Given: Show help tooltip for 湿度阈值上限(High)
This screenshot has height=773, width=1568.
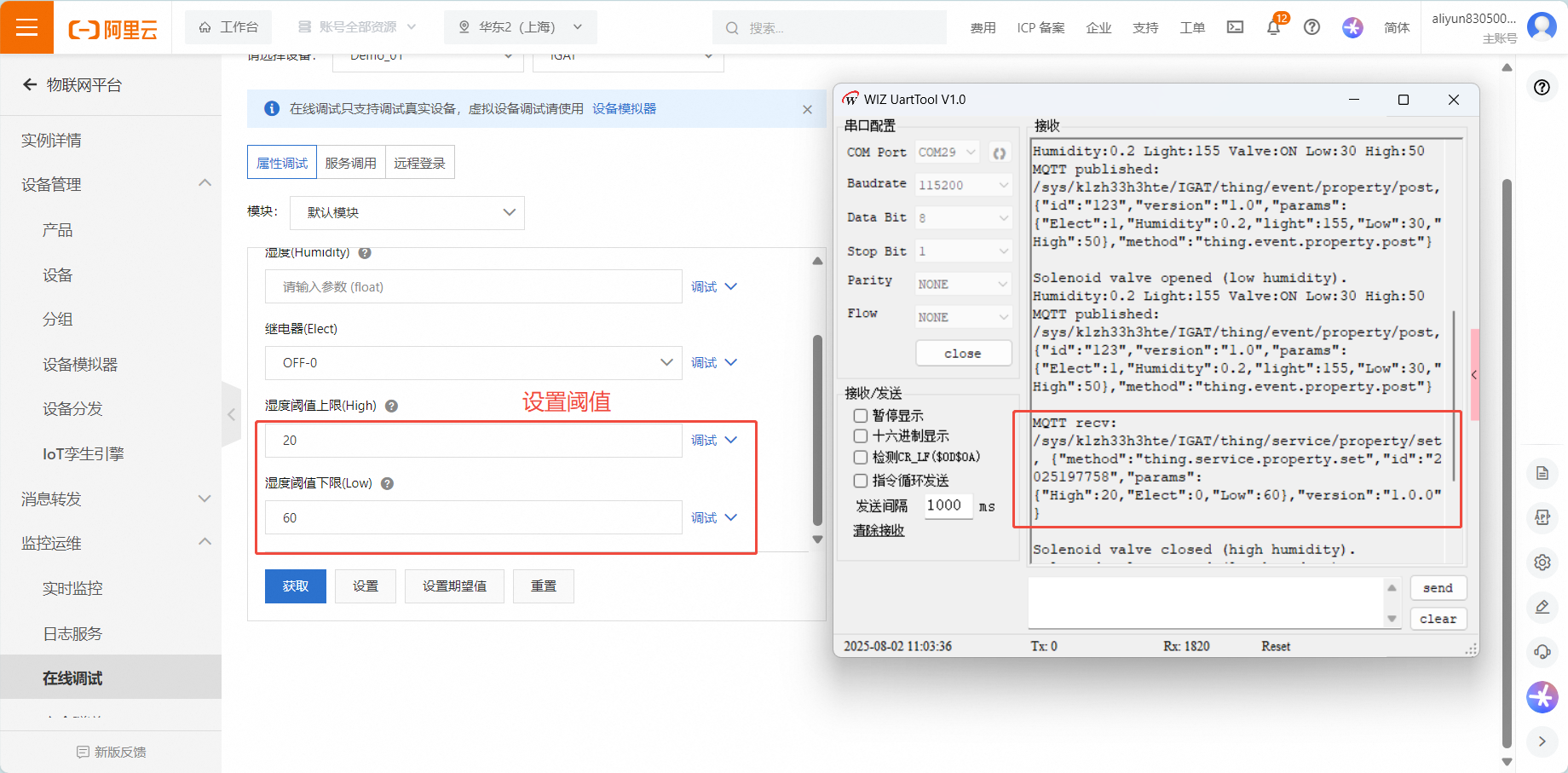Looking at the screenshot, I should pos(392,406).
